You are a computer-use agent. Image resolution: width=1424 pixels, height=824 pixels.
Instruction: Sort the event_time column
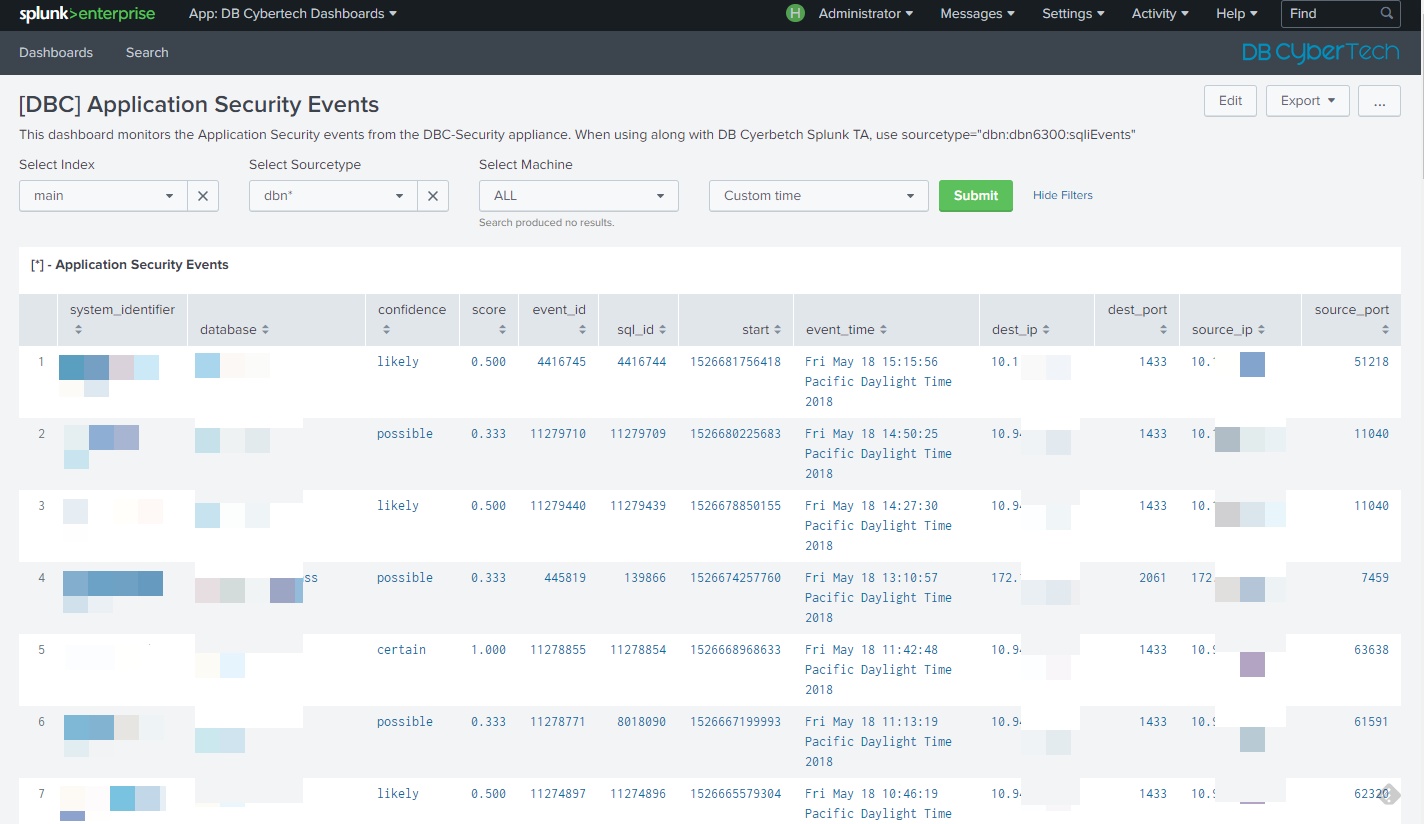point(883,330)
